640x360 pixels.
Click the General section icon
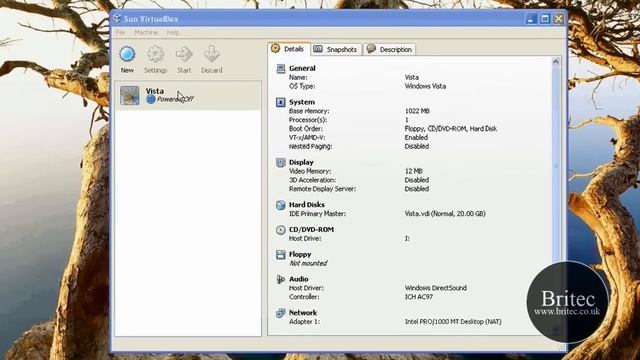pos(280,69)
